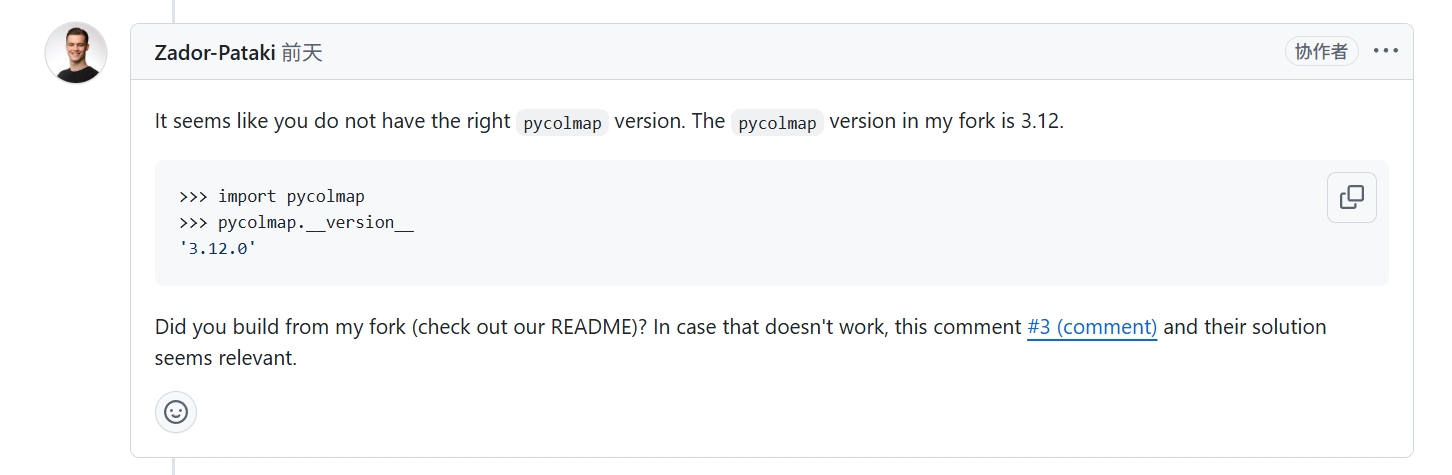The width and height of the screenshot is (1452, 475).
Task: Add an emoji reaction to the comment
Action: [176, 412]
